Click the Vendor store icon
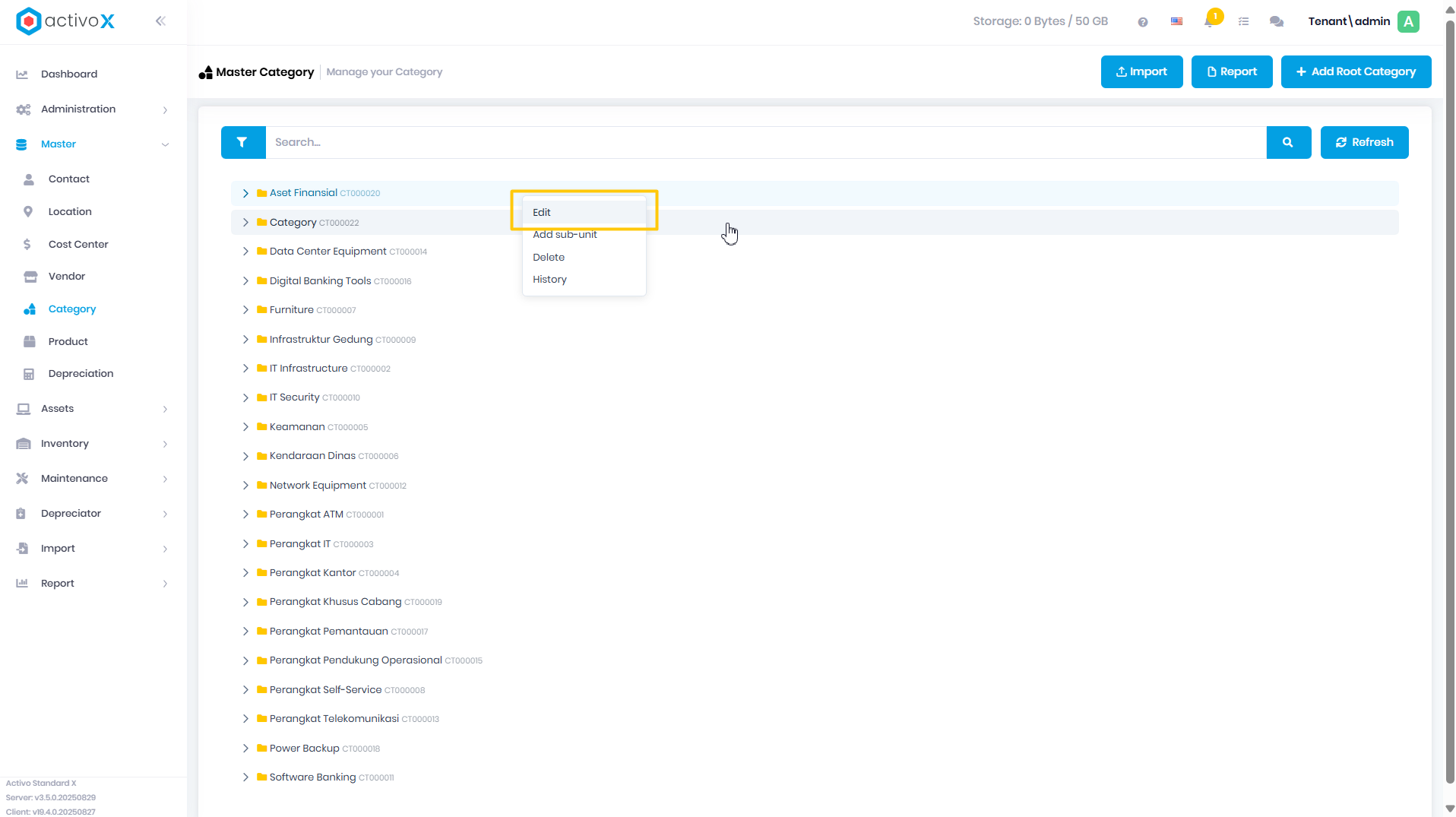 [30, 277]
